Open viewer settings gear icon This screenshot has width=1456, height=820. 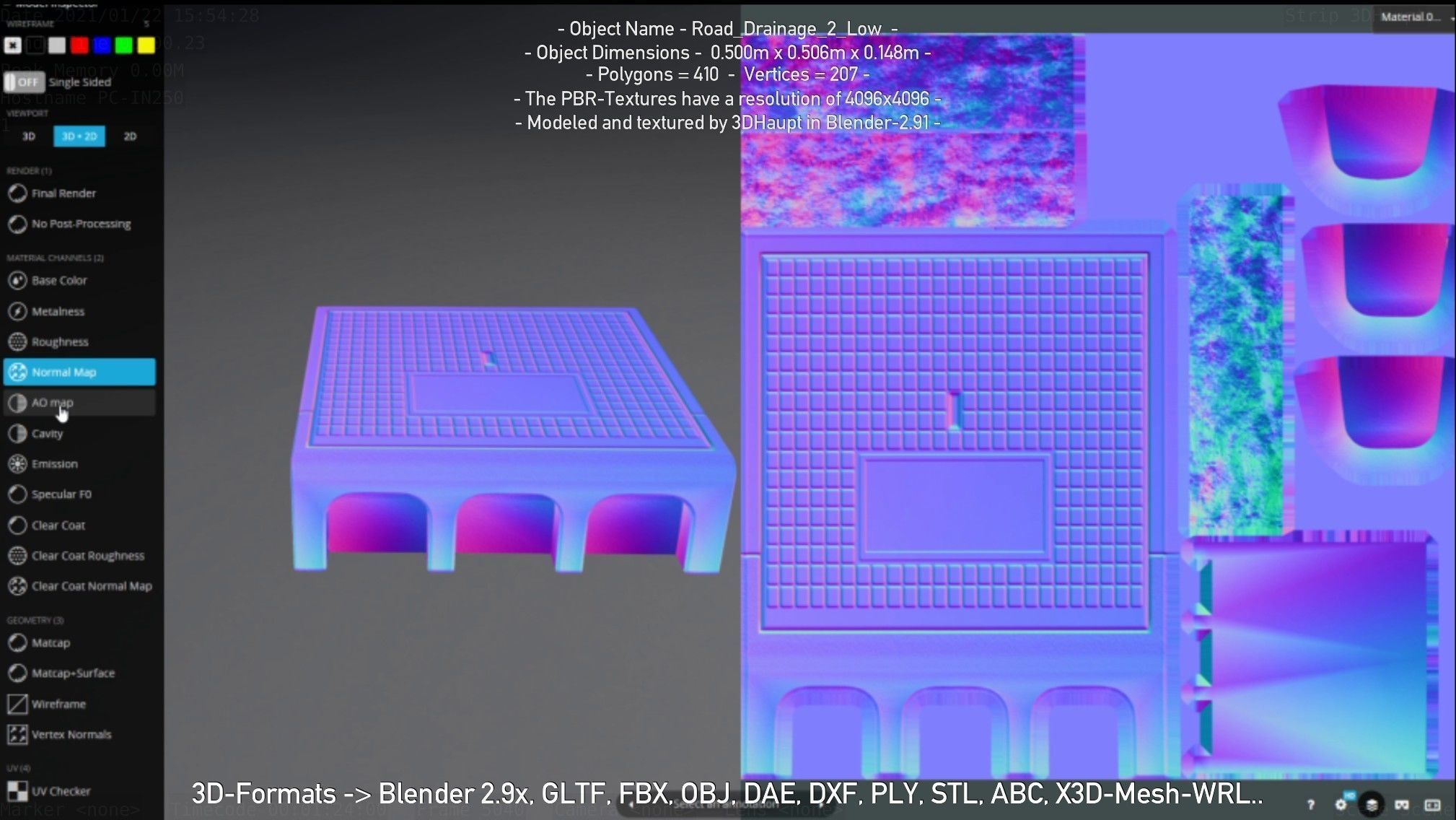(1341, 804)
